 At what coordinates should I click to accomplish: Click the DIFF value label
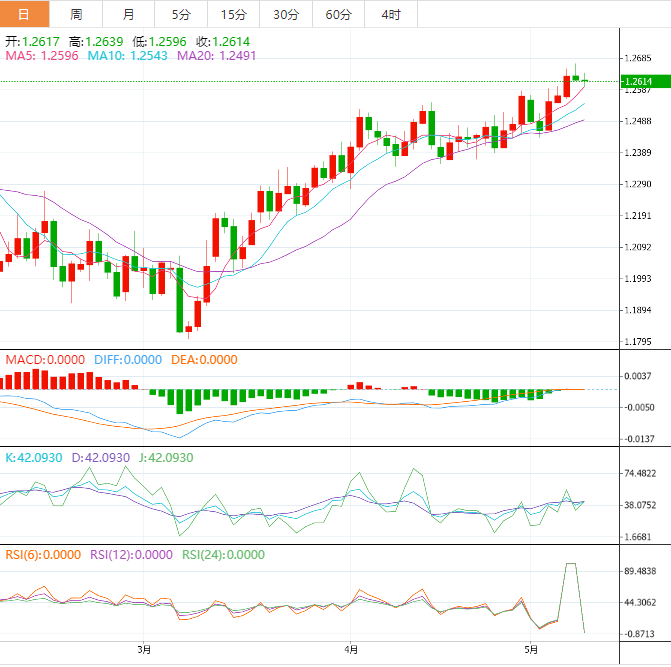tap(128, 360)
